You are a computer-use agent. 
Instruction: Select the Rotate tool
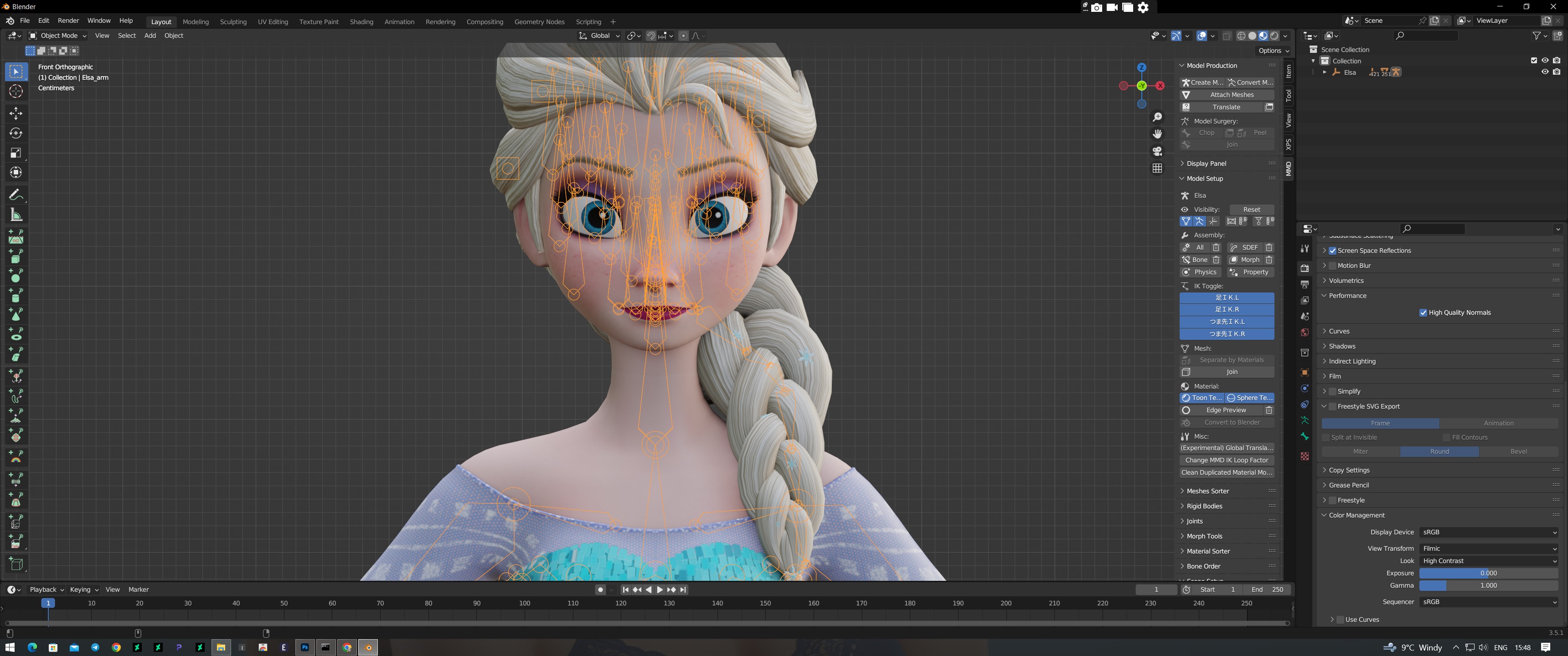16,133
